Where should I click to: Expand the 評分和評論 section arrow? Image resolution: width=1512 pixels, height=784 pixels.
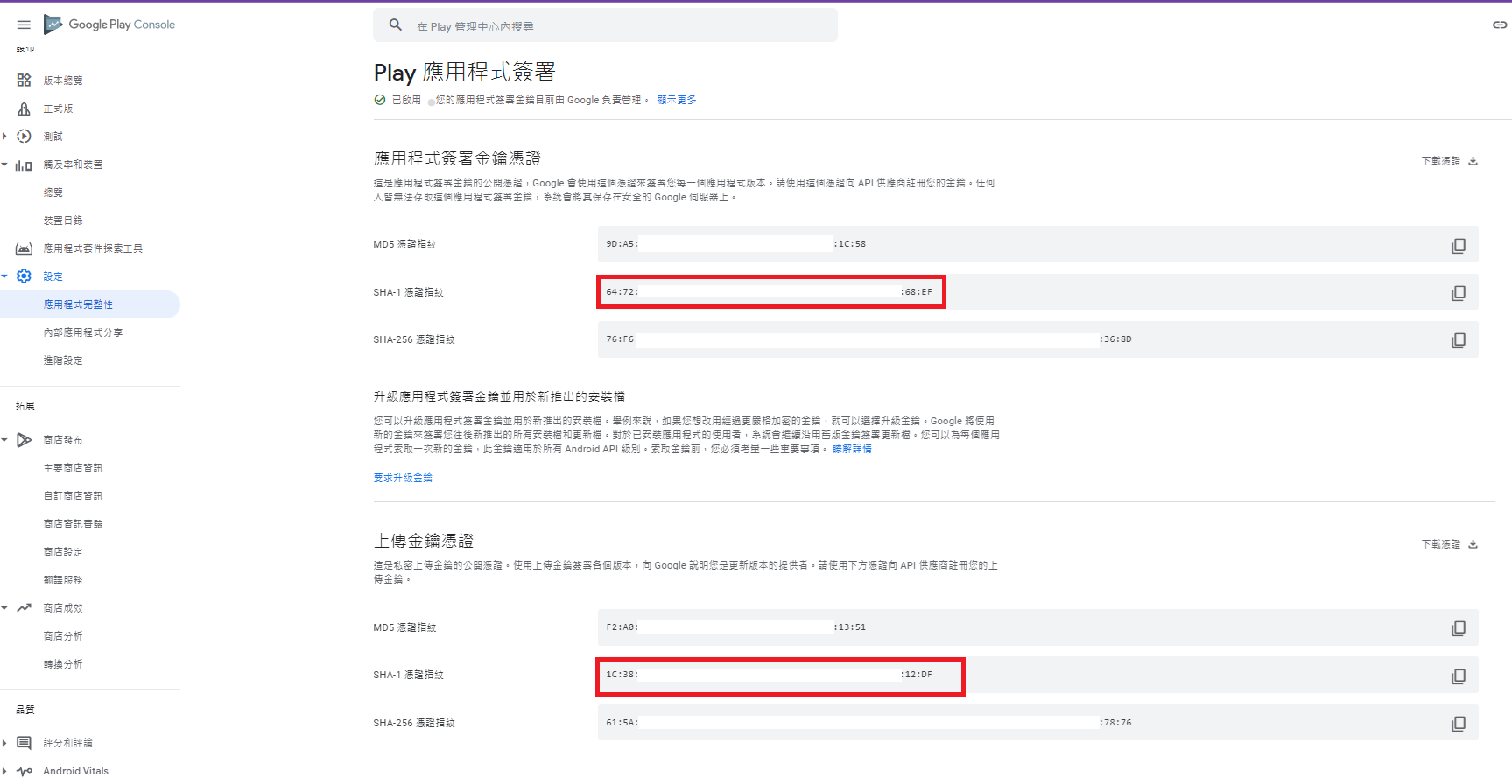(x=4, y=743)
